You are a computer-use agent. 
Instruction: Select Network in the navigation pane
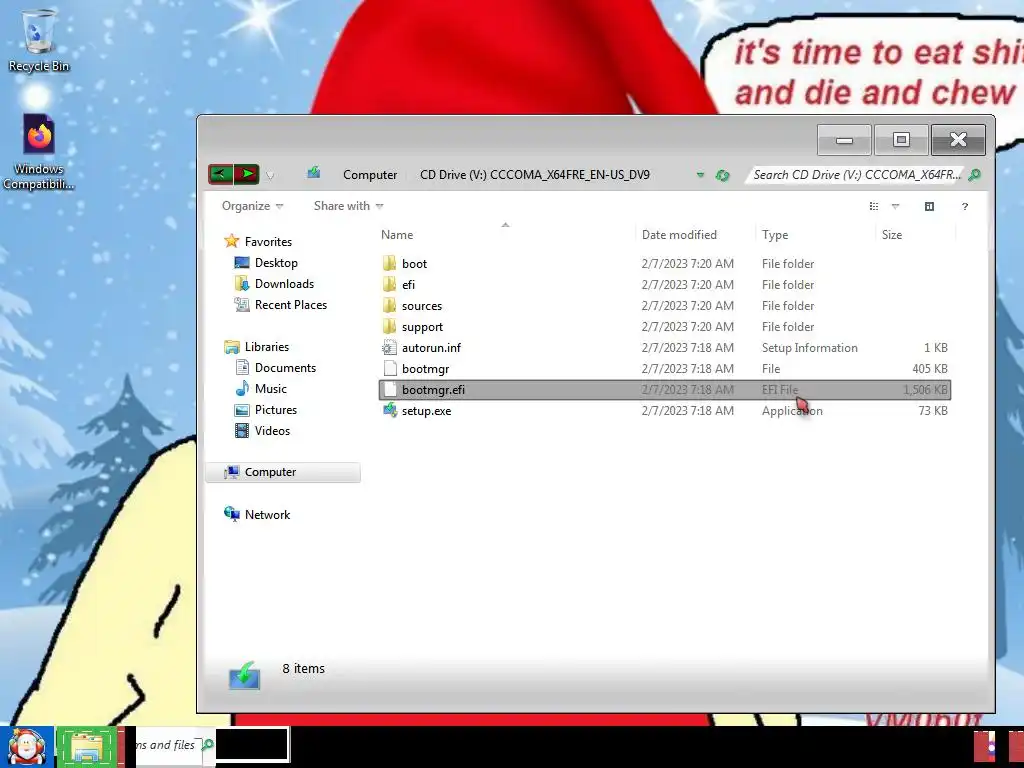[x=267, y=515]
